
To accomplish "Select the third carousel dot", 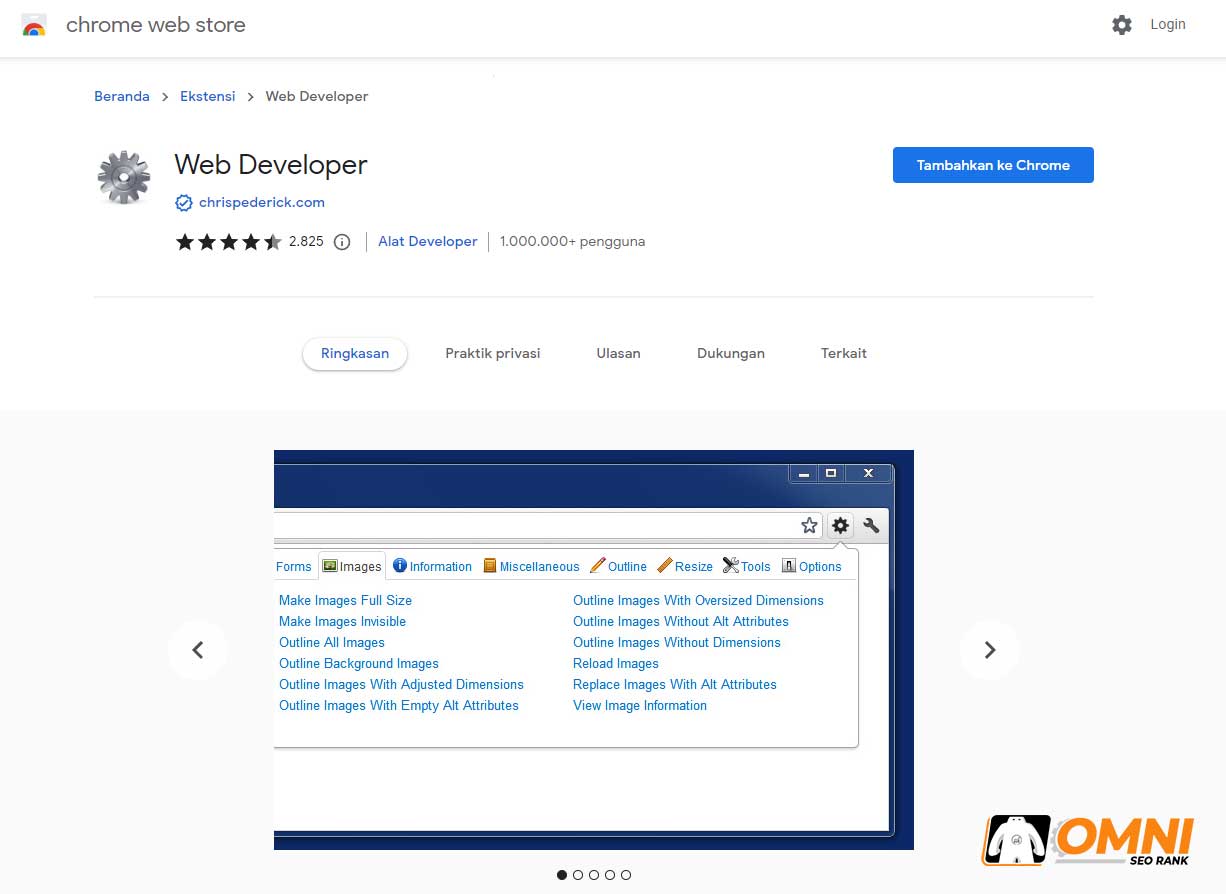I will (594, 875).
